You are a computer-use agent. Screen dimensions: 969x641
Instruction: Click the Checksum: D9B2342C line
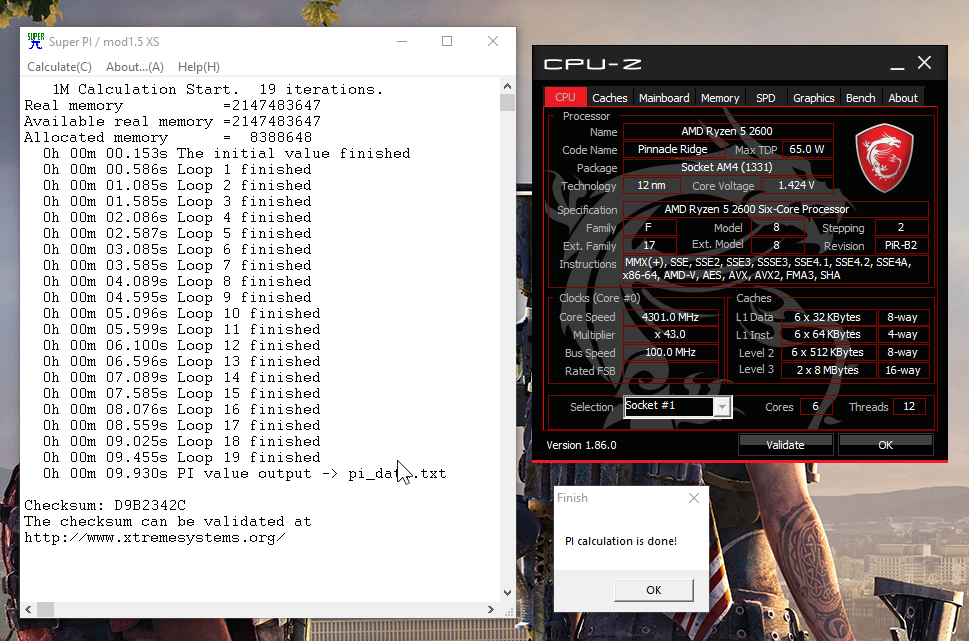[105, 505]
